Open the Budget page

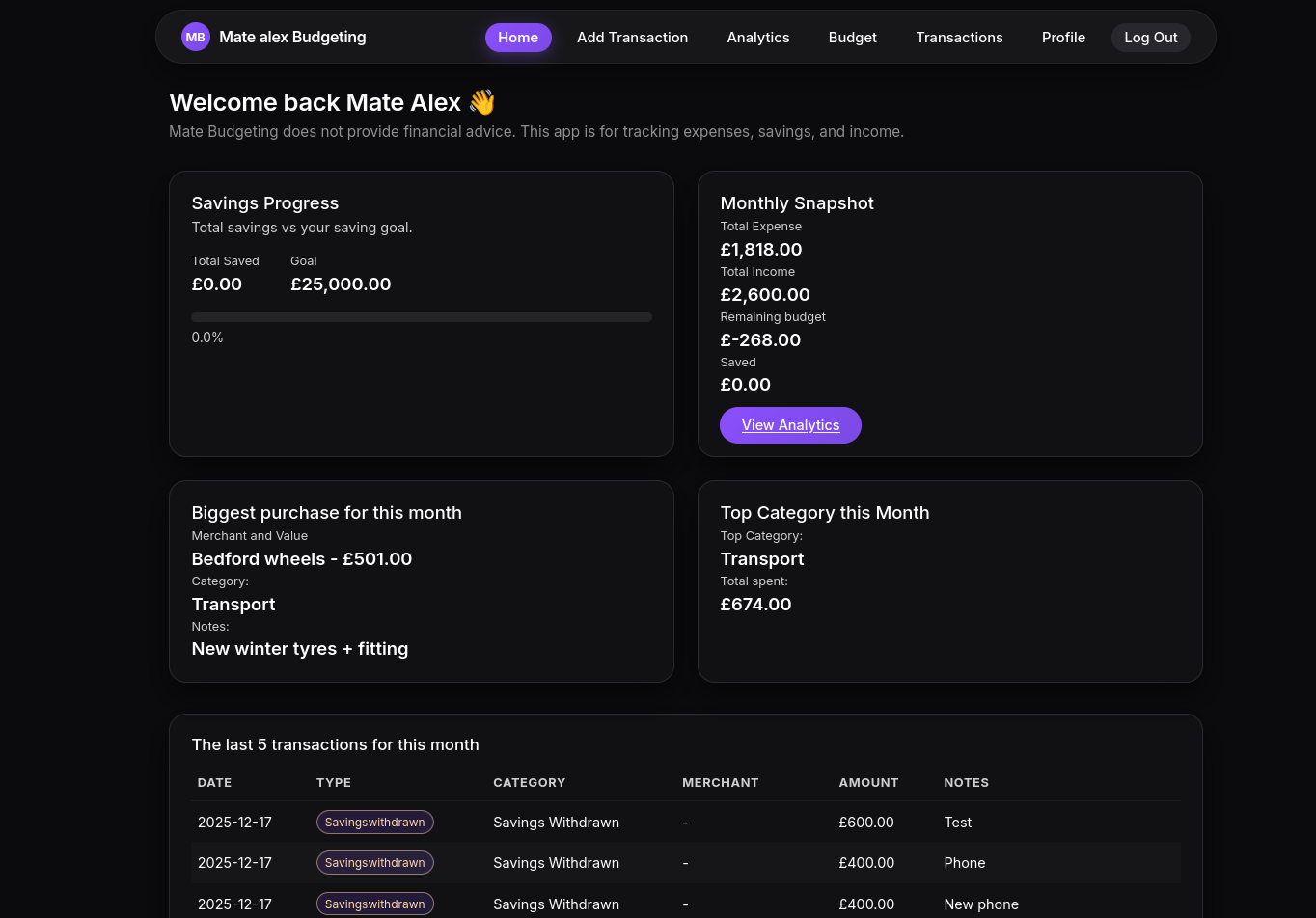click(x=852, y=38)
